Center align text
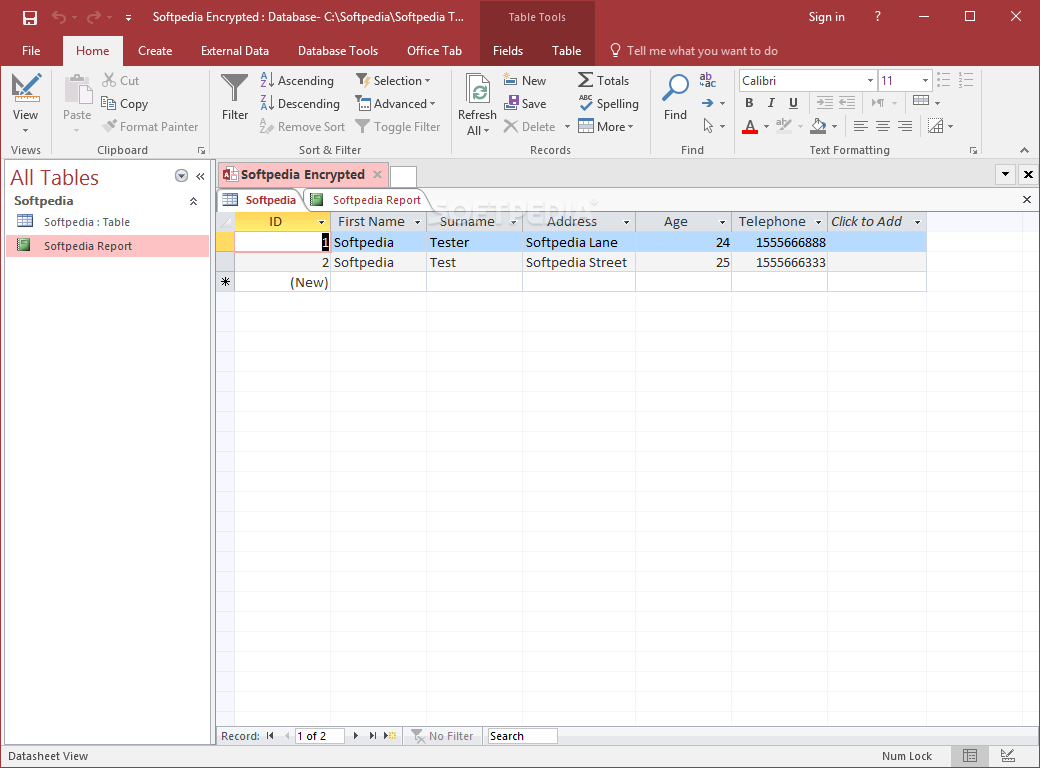 click(883, 126)
